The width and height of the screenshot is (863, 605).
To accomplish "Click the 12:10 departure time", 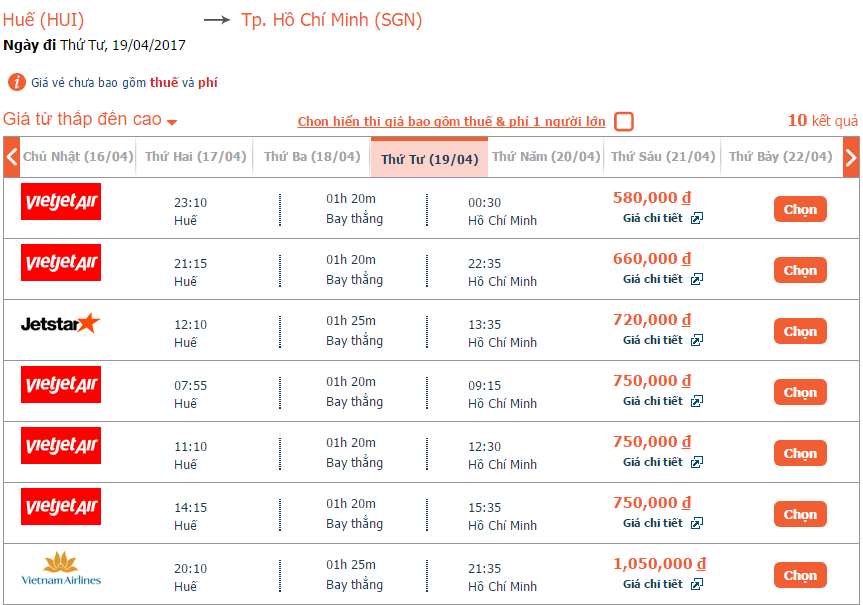I will [190, 325].
